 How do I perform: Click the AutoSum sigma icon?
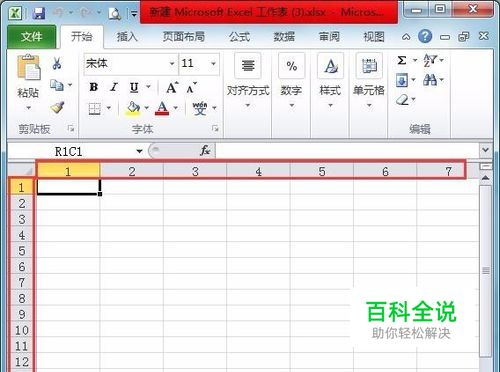click(x=402, y=61)
